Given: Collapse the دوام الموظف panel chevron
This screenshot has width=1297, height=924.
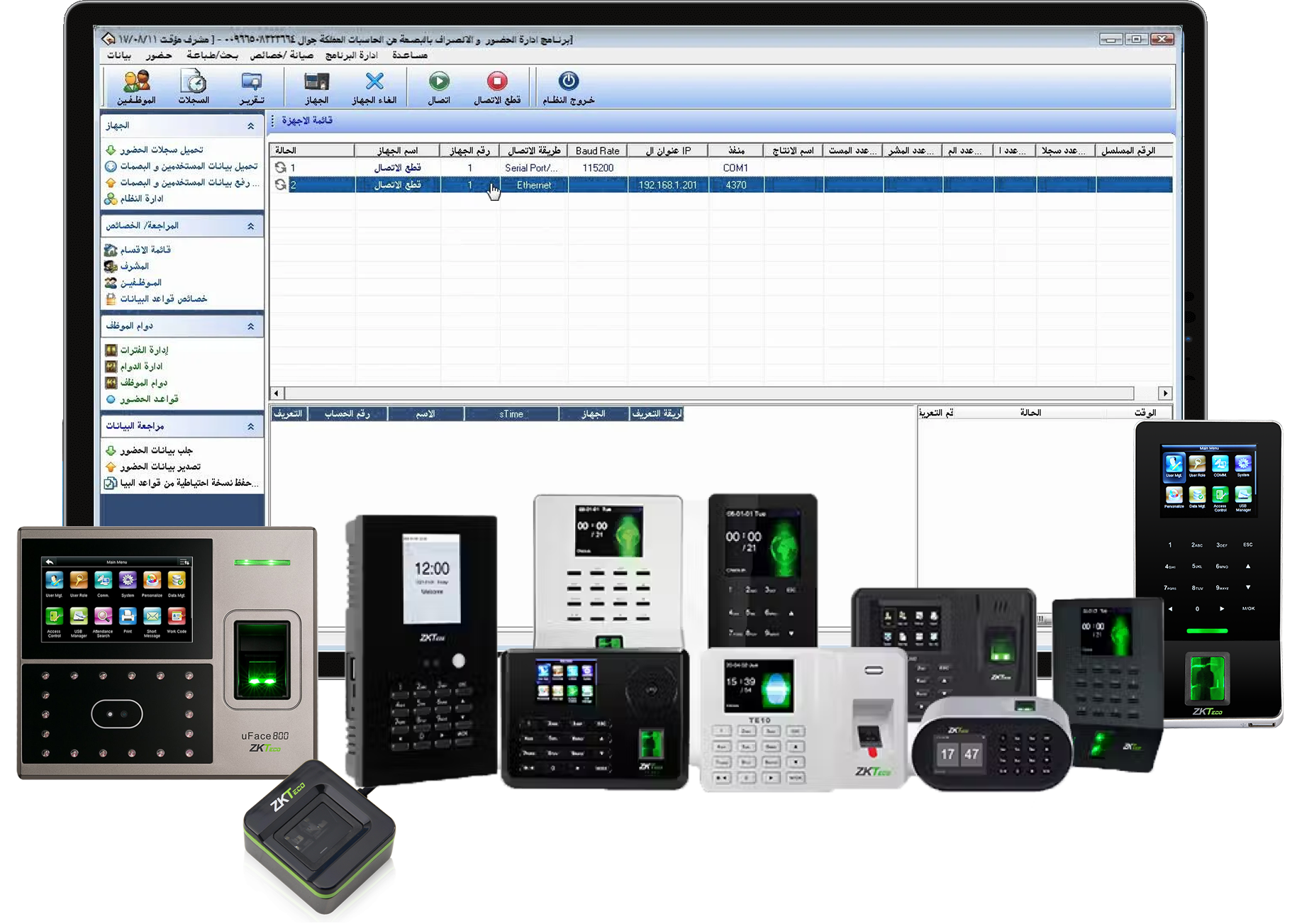Looking at the screenshot, I should click(250, 326).
